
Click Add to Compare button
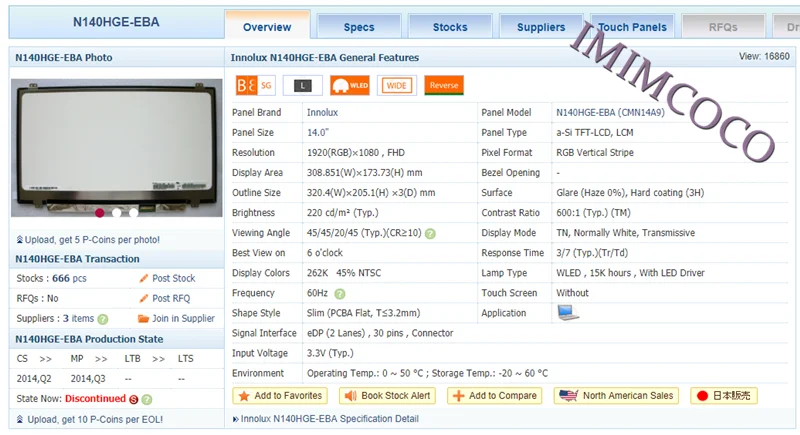[494, 396]
